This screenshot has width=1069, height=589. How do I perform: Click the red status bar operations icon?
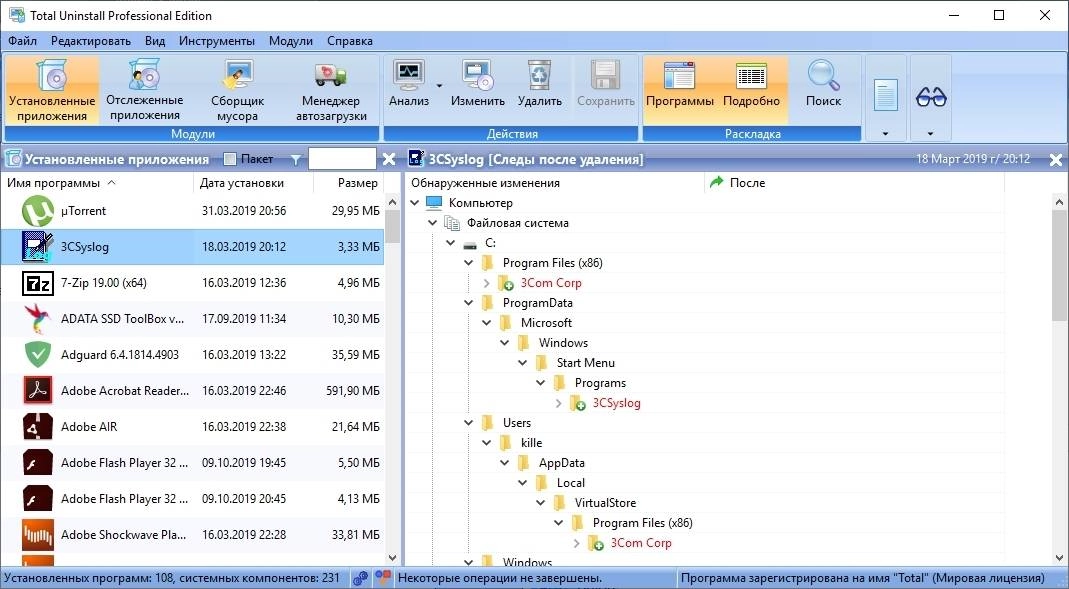point(382,578)
